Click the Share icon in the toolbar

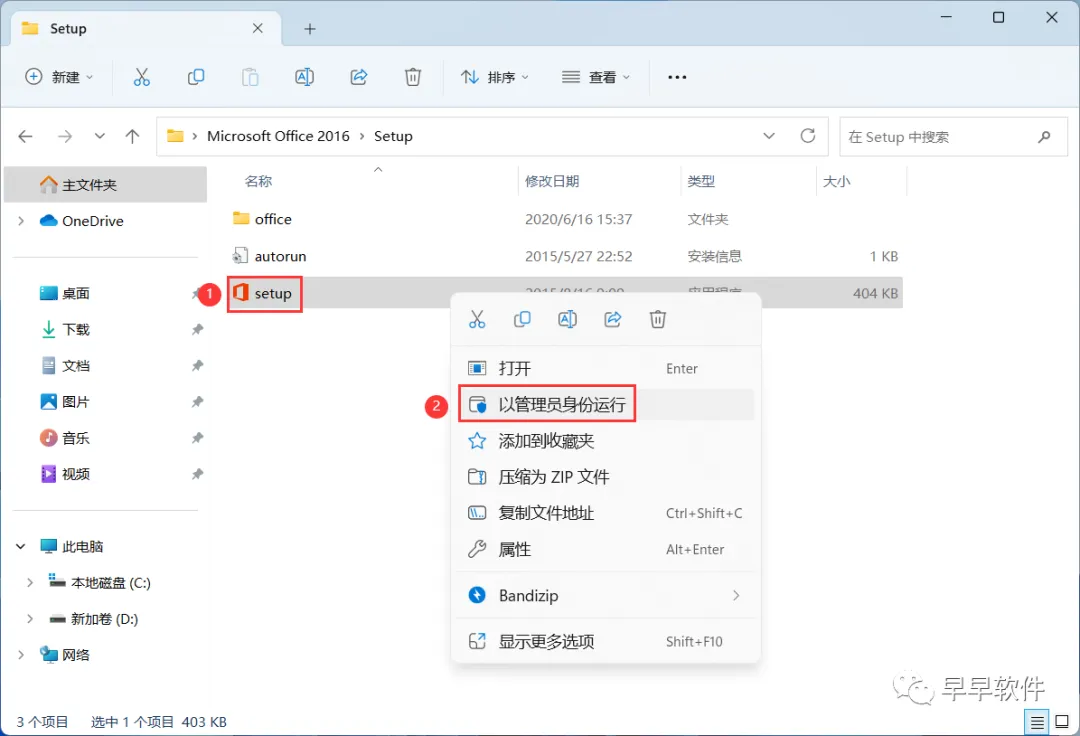359,77
